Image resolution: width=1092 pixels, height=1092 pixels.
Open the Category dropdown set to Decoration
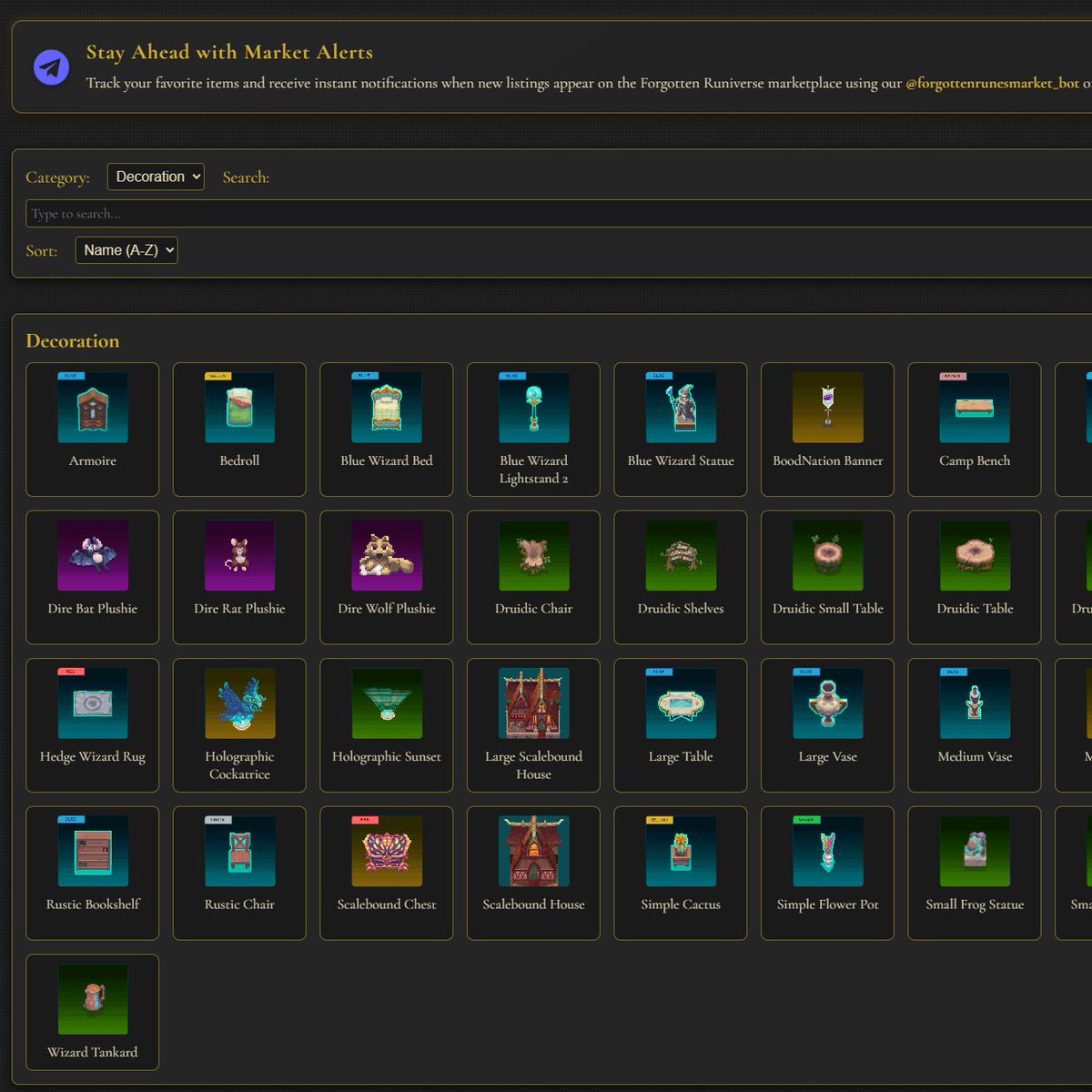(x=156, y=177)
